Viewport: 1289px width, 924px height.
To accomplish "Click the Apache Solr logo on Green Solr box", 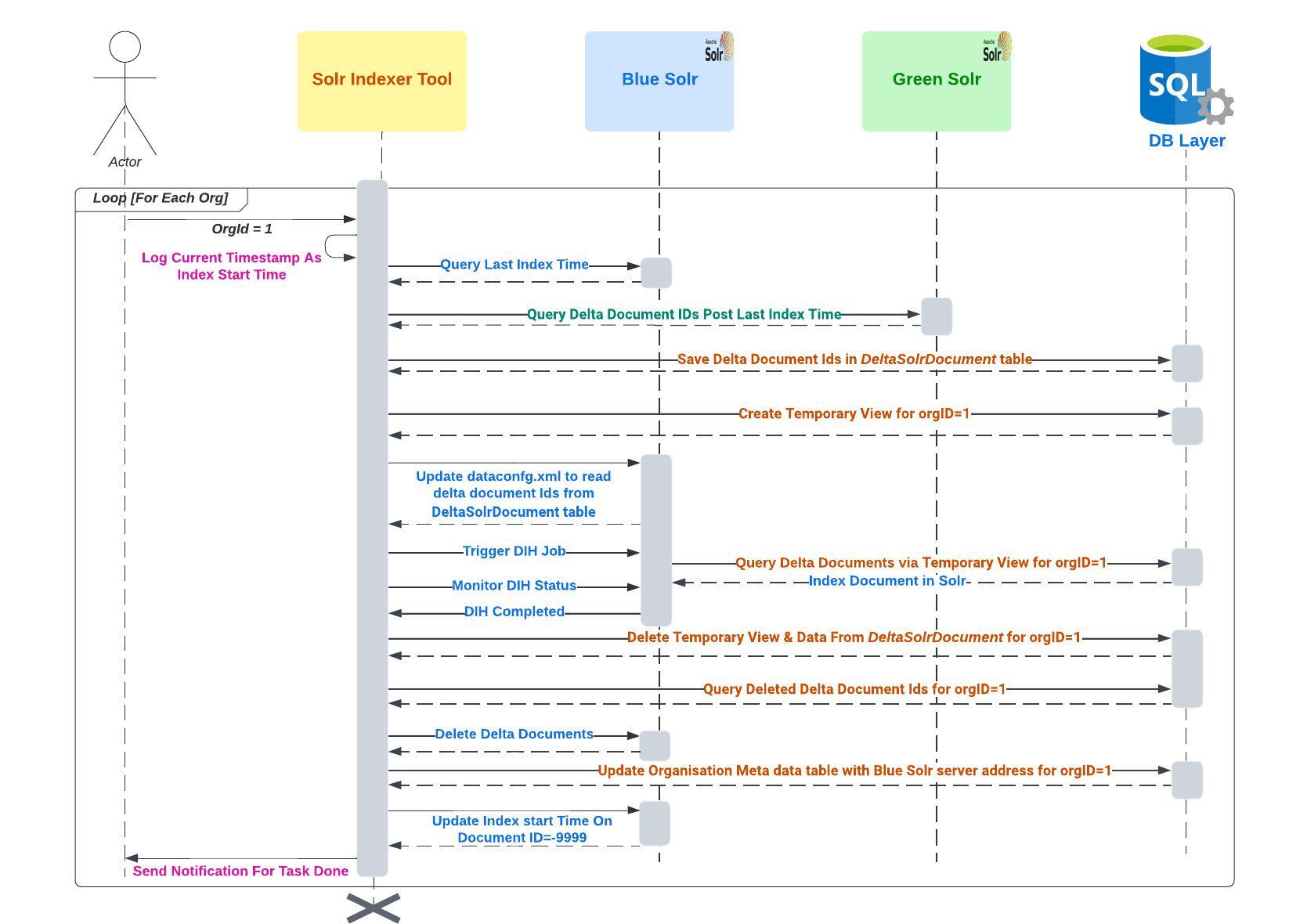I will [x=995, y=47].
